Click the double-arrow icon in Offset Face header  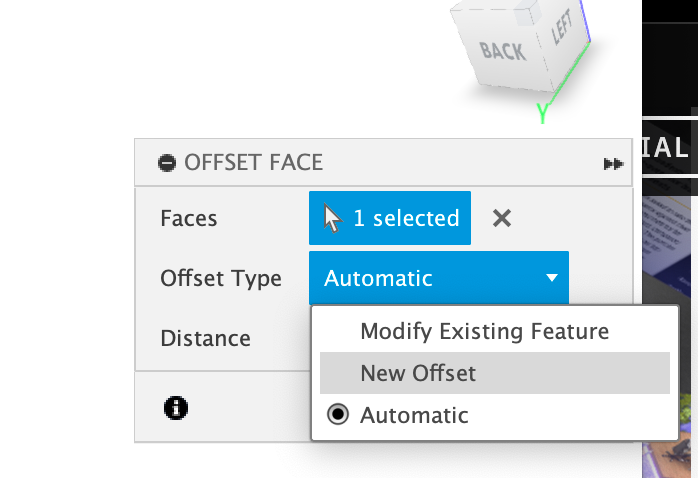[x=613, y=164]
